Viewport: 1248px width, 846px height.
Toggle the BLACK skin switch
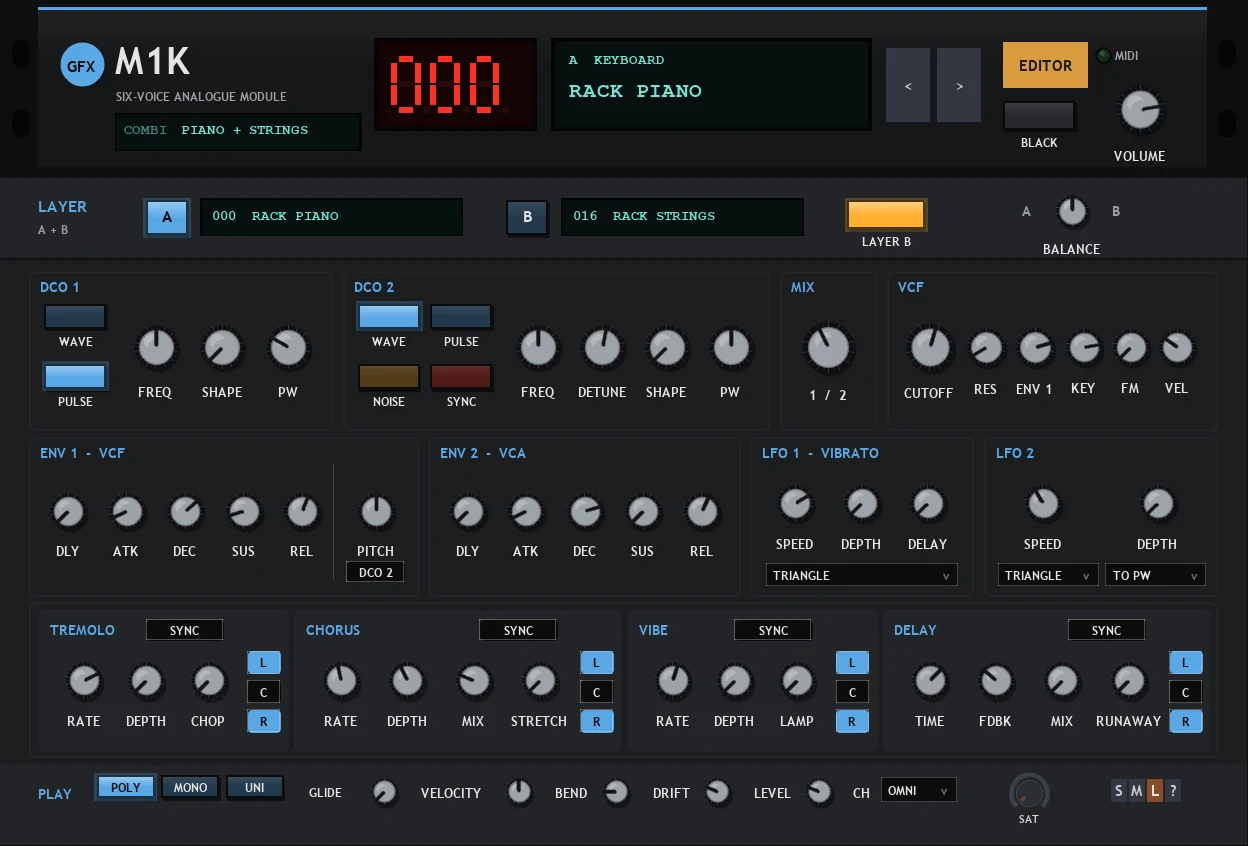pyautogui.click(x=1039, y=116)
